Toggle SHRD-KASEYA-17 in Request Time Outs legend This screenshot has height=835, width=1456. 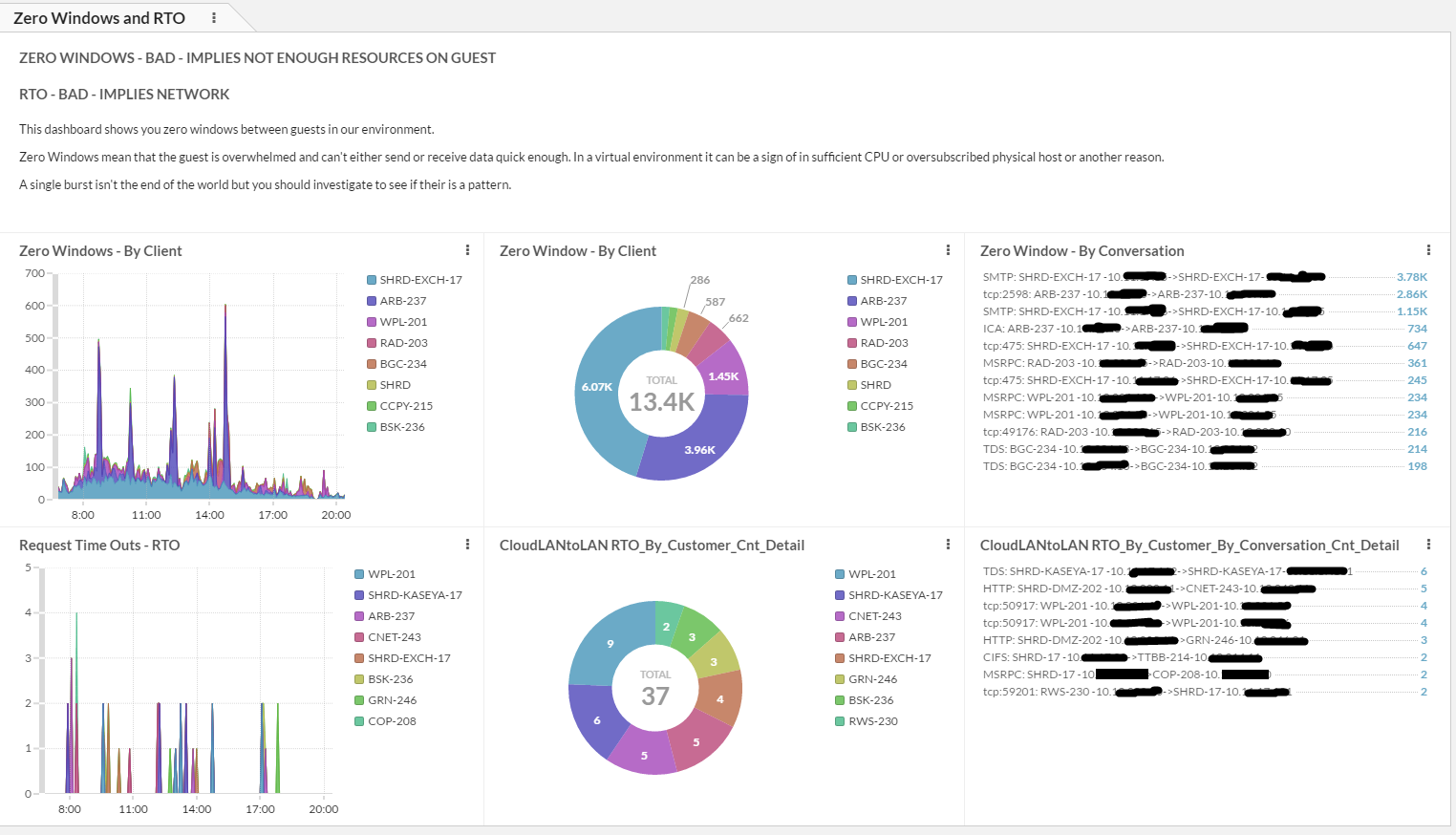point(409,595)
